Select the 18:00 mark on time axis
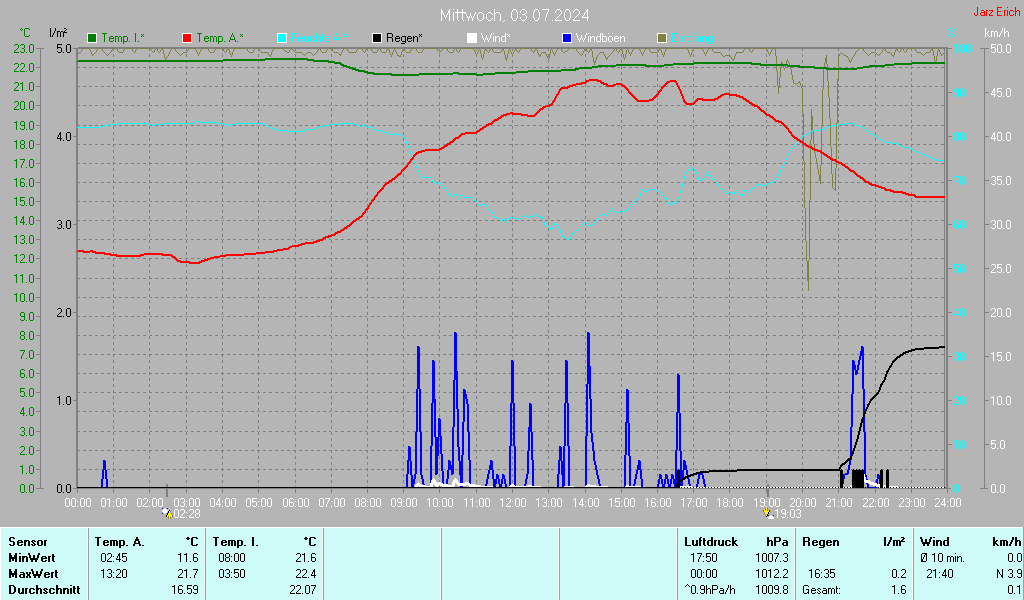The width and height of the screenshot is (1024, 600). coord(730,502)
